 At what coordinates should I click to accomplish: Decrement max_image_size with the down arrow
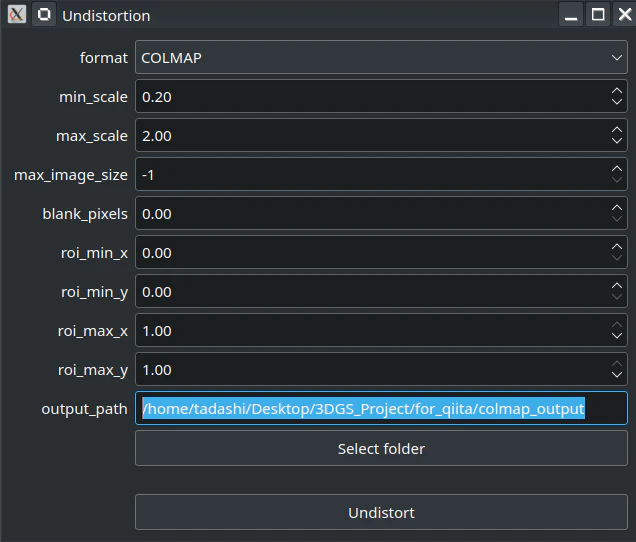[x=617, y=179]
